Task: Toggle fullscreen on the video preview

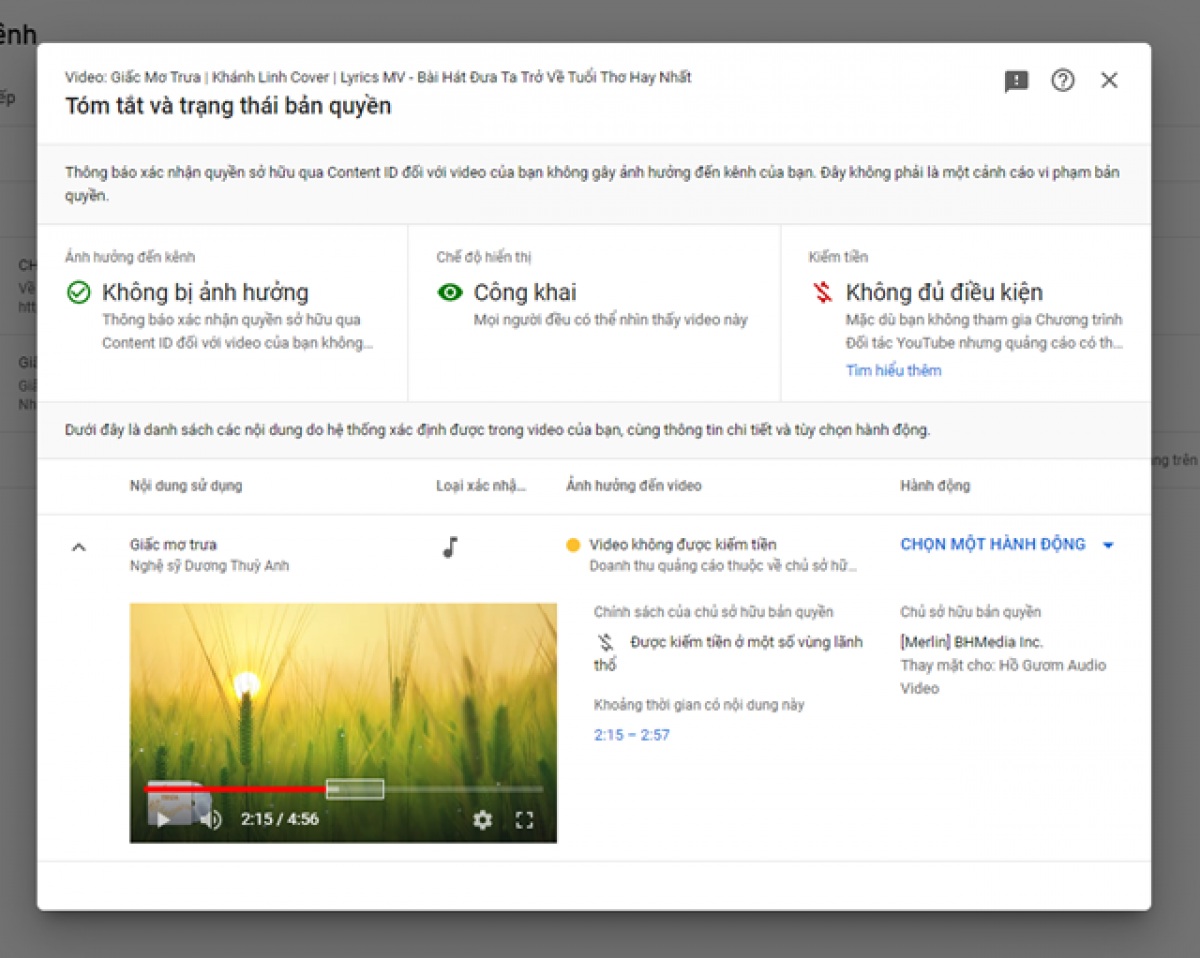Action: 524,820
